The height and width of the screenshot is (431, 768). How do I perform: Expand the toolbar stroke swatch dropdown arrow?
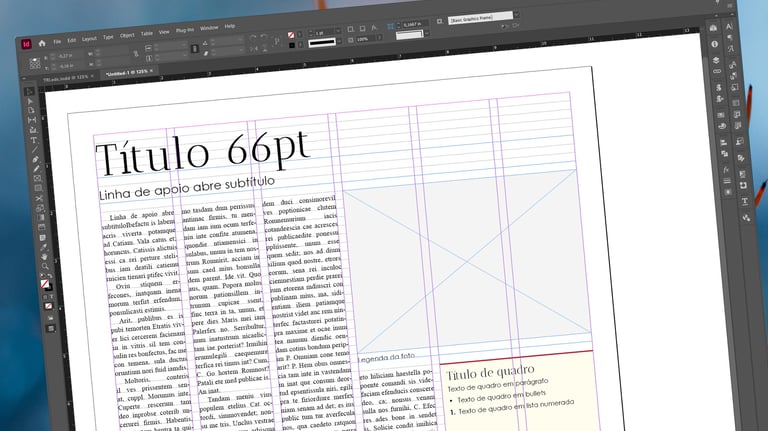[300, 45]
